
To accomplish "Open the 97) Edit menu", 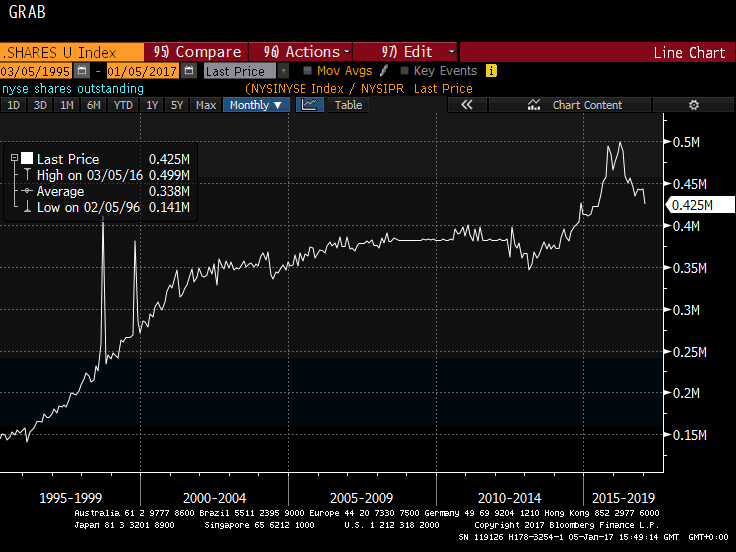I will coord(405,52).
